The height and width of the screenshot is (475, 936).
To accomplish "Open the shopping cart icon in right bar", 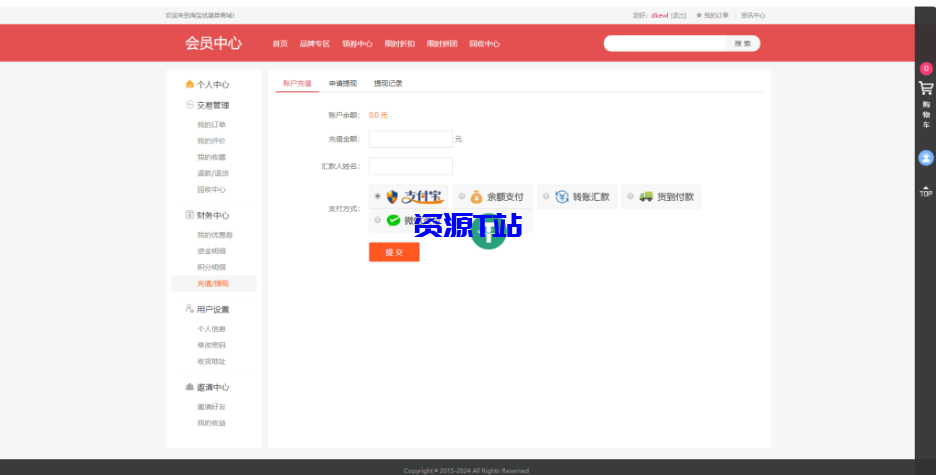I will pyautogui.click(x=926, y=88).
